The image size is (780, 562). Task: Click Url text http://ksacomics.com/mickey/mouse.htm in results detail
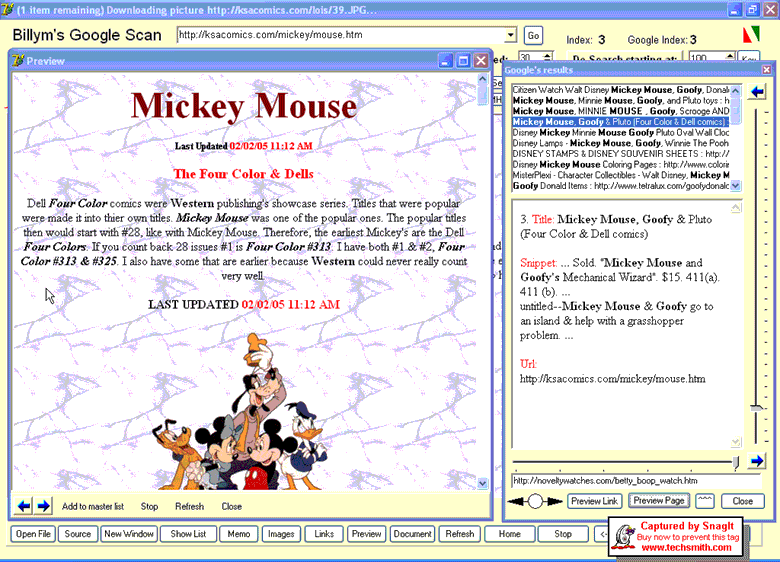612,379
